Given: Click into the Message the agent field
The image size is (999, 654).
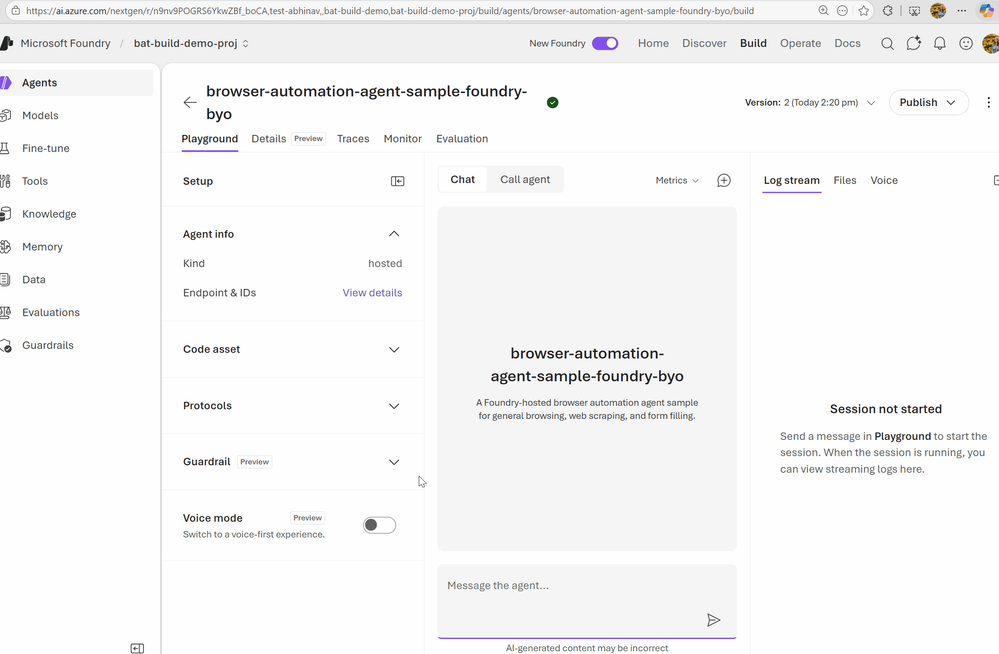Looking at the screenshot, I should (x=587, y=601).
